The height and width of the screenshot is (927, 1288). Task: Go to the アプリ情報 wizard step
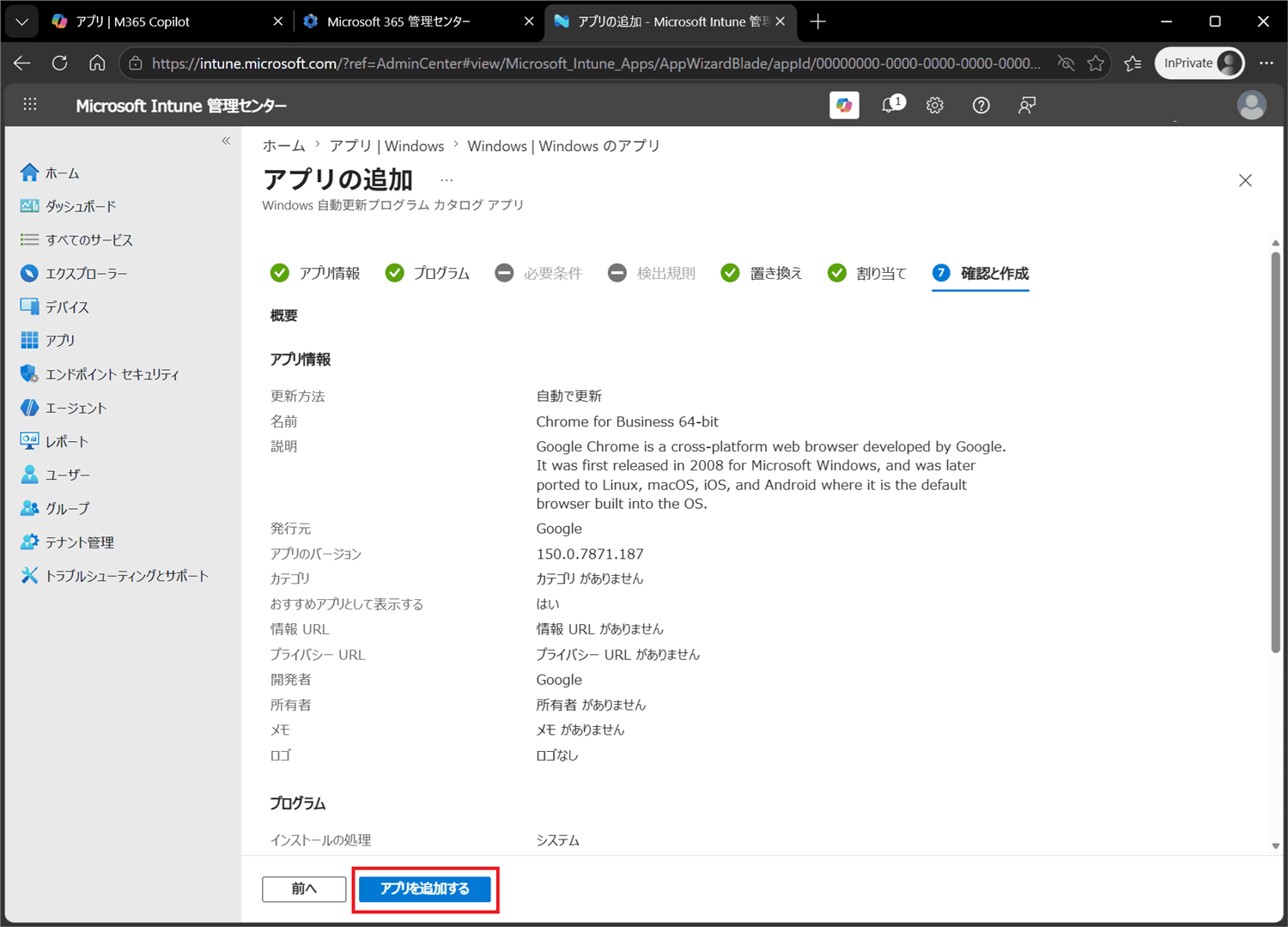315,273
